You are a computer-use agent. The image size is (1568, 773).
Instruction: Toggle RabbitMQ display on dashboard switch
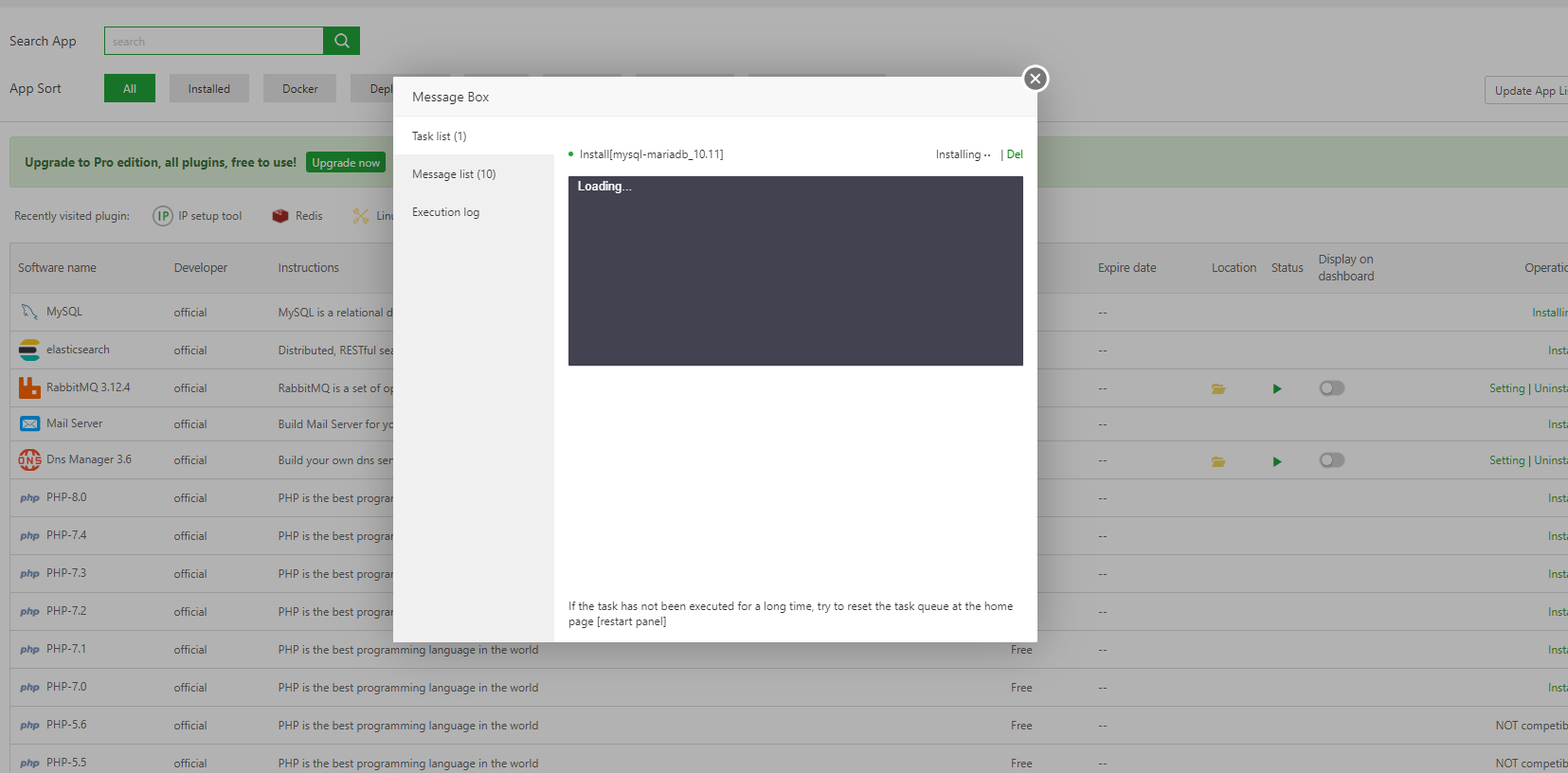pyautogui.click(x=1332, y=387)
